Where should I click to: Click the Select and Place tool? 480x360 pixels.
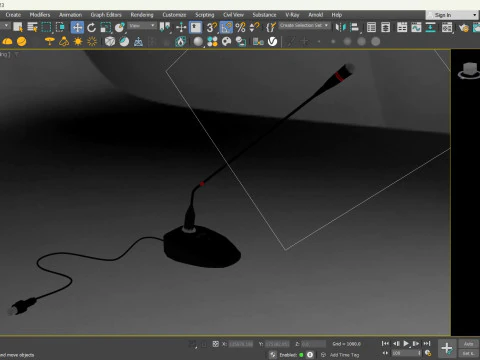coord(120,27)
